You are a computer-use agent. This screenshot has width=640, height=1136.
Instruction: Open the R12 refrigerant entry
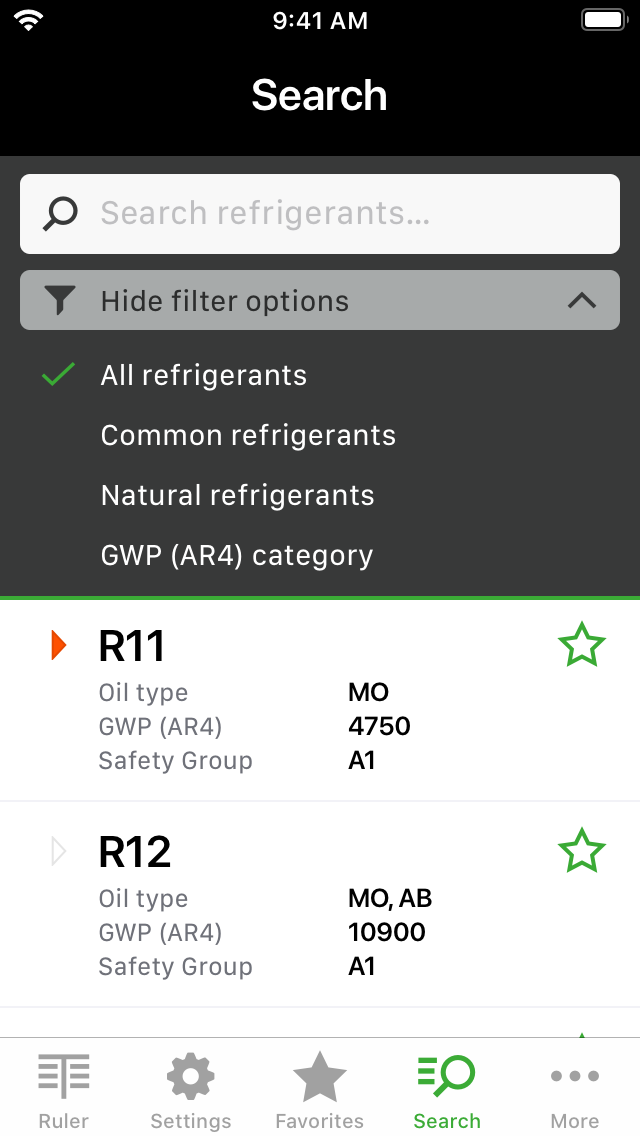320,904
